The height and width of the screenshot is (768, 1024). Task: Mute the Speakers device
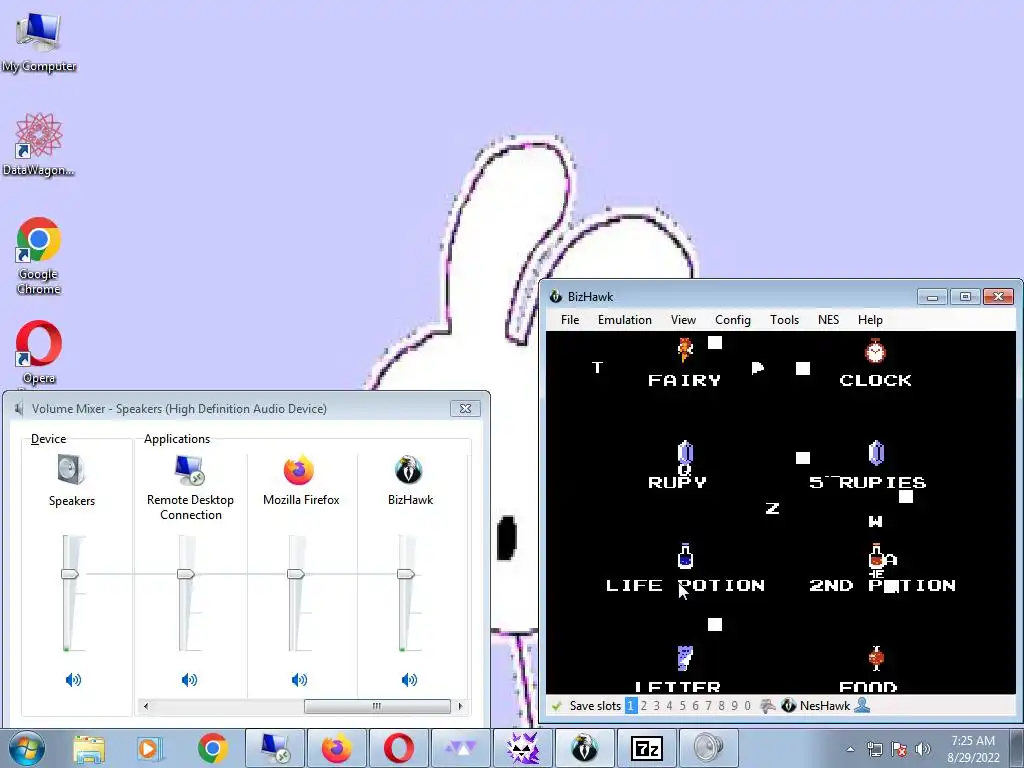(x=73, y=680)
